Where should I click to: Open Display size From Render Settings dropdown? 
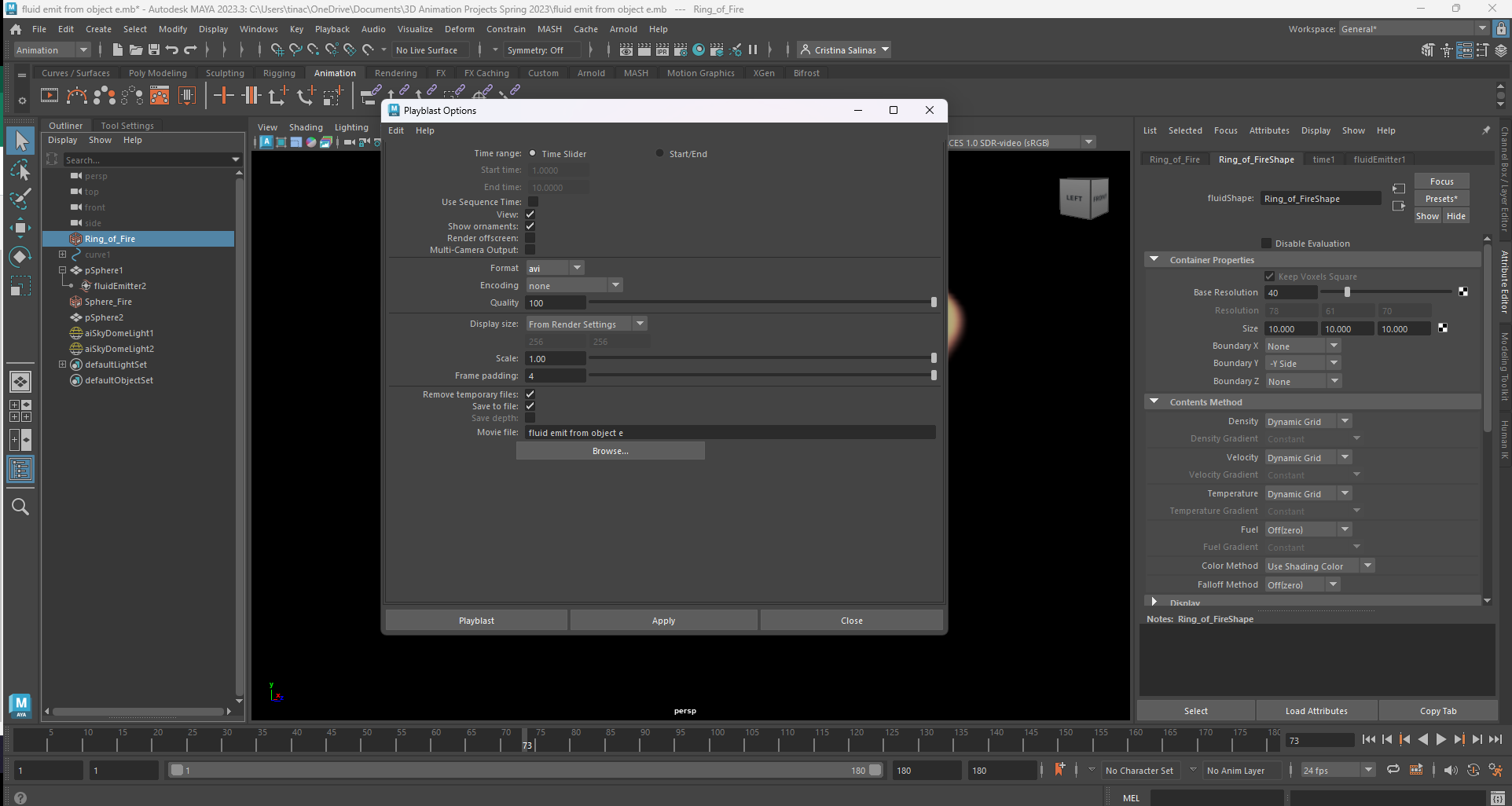point(586,324)
